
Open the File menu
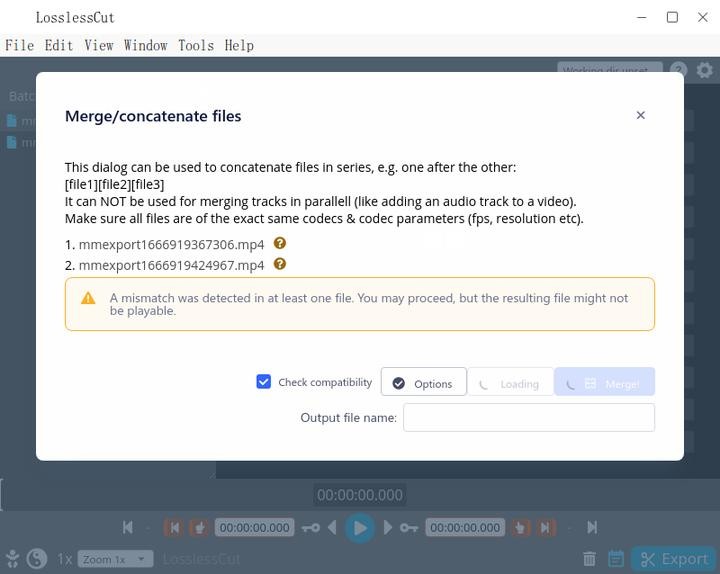click(19, 45)
